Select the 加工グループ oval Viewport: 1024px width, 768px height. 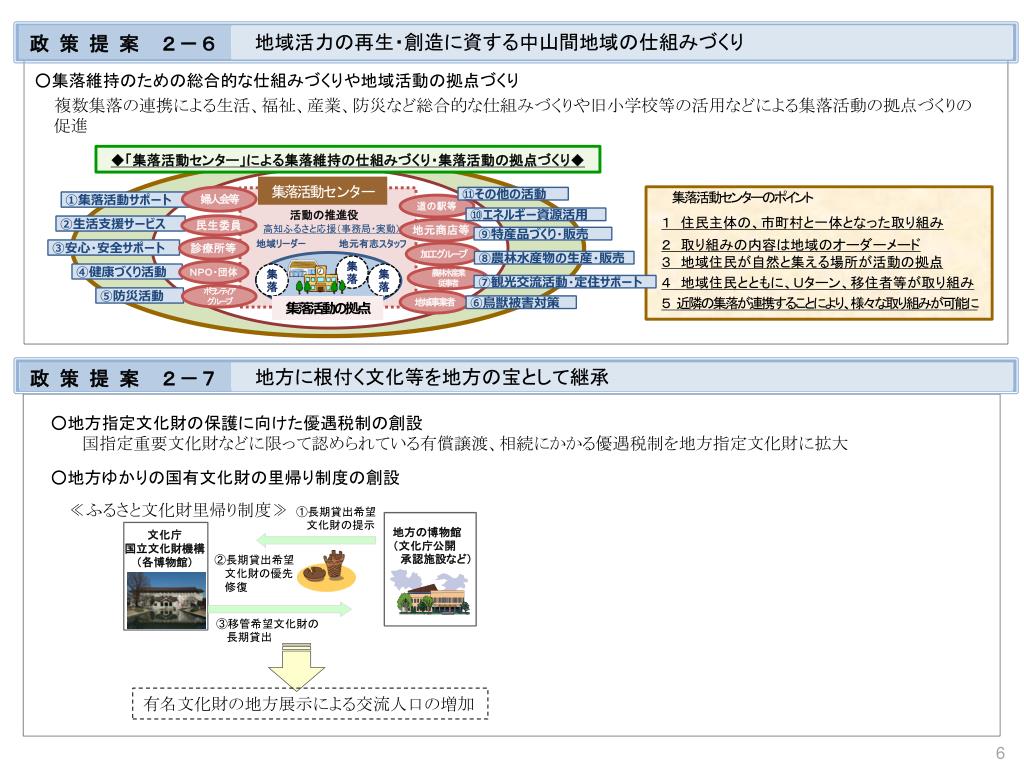[443, 253]
